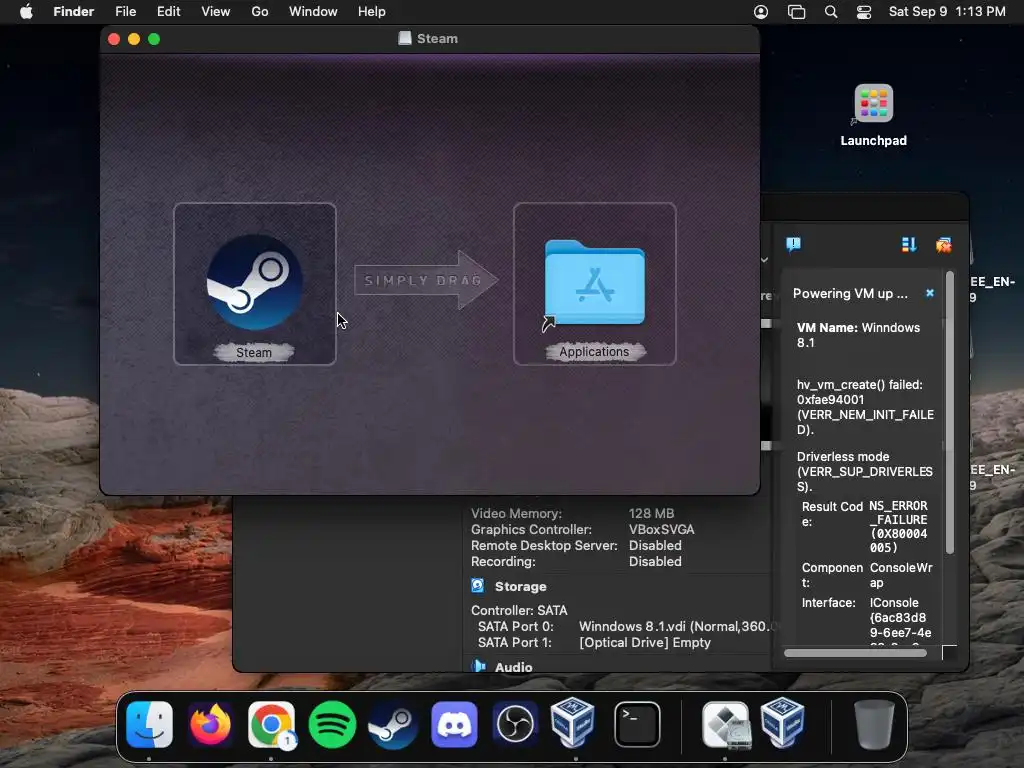This screenshot has width=1024, height=768.
Task: Click the 'VBoxSVGA' graphics controller value
Action: tap(662, 530)
